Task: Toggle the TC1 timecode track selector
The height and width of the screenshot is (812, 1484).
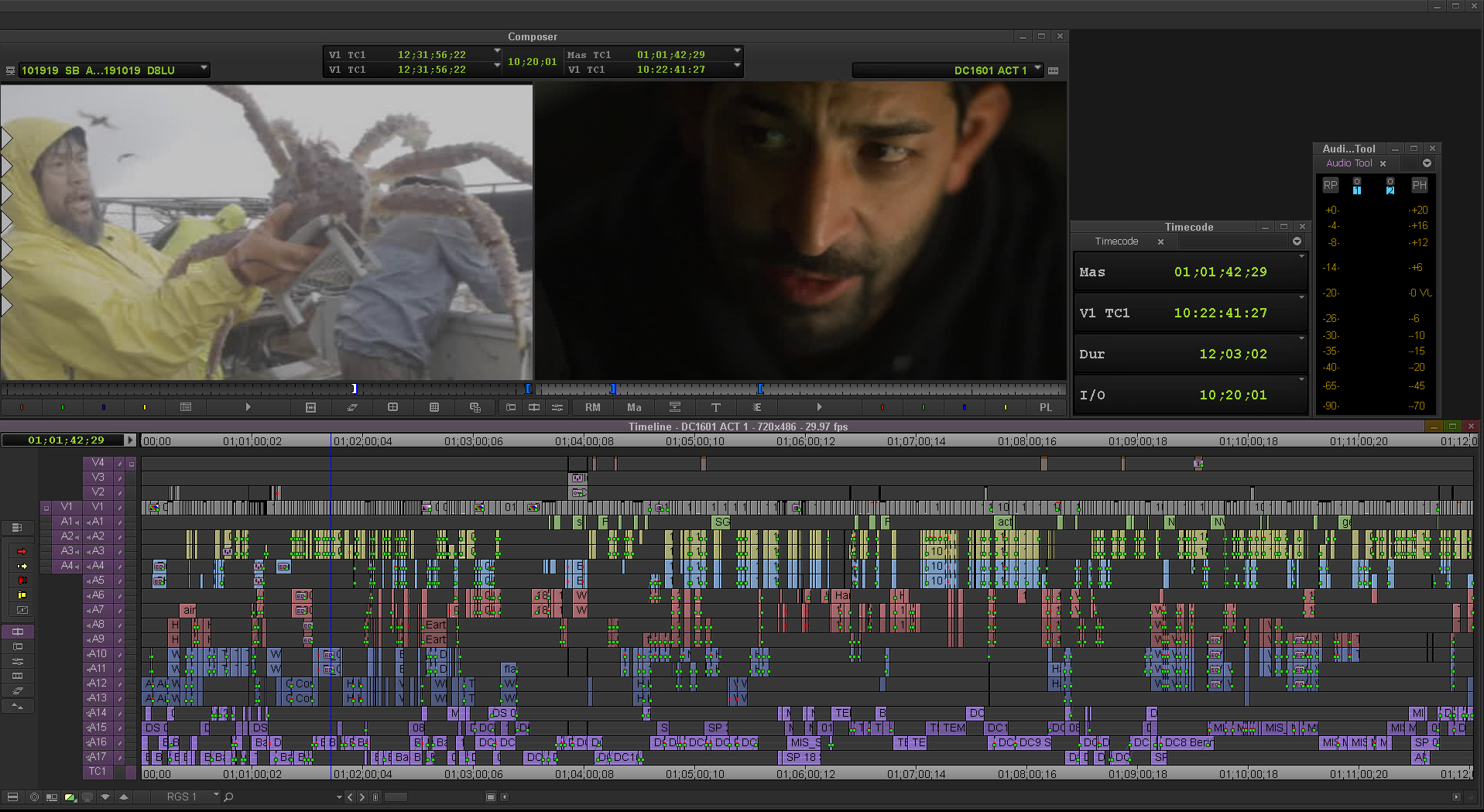Action: (98, 772)
